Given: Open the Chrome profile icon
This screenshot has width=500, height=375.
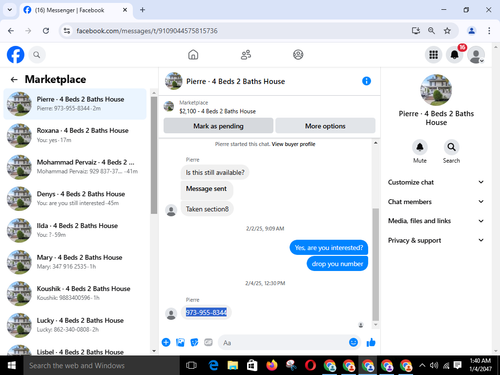Looking at the screenshot, I should 471,31.
